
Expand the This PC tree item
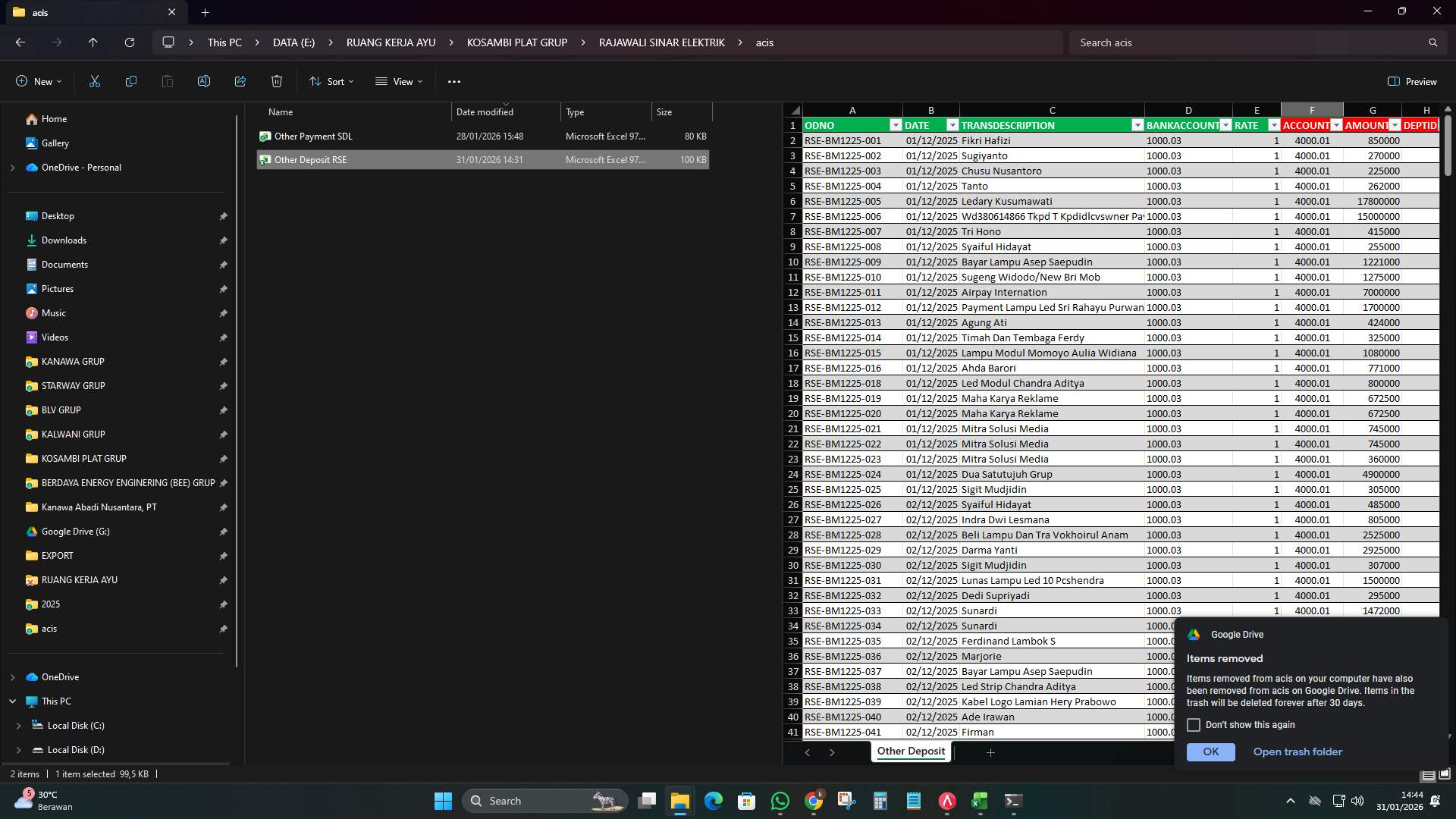pyautogui.click(x=13, y=701)
